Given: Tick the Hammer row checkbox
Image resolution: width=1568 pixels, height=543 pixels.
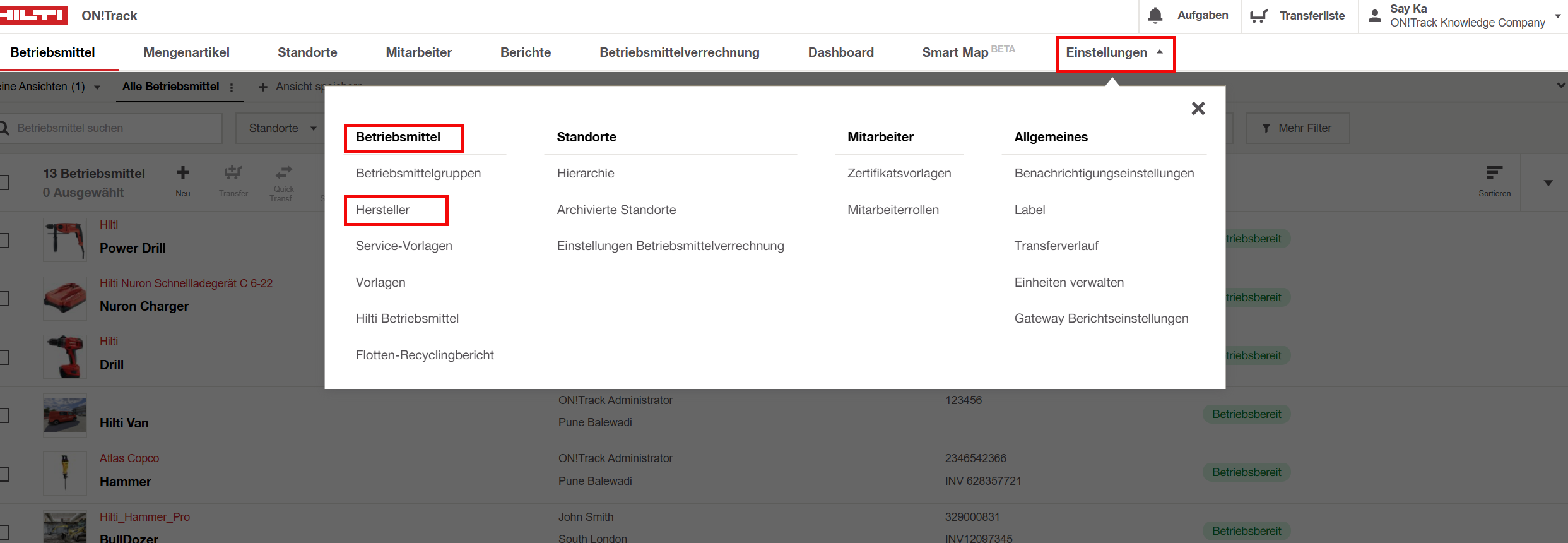Looking at the screenshot, I should tap(4, 474).
